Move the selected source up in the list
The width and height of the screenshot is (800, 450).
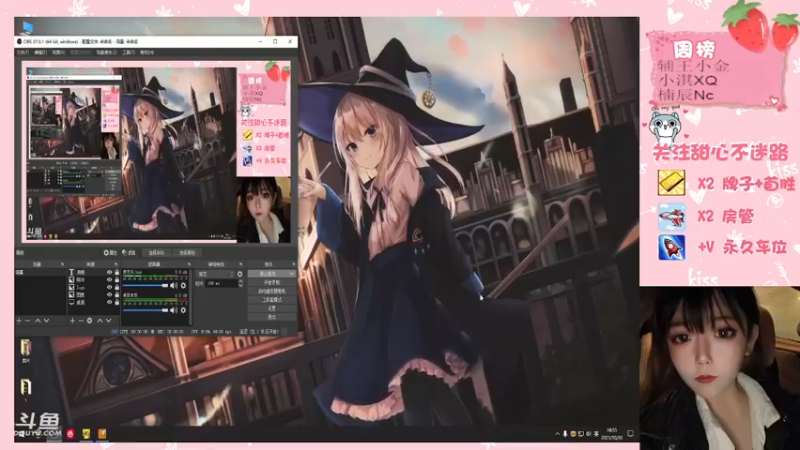(100, 320)
